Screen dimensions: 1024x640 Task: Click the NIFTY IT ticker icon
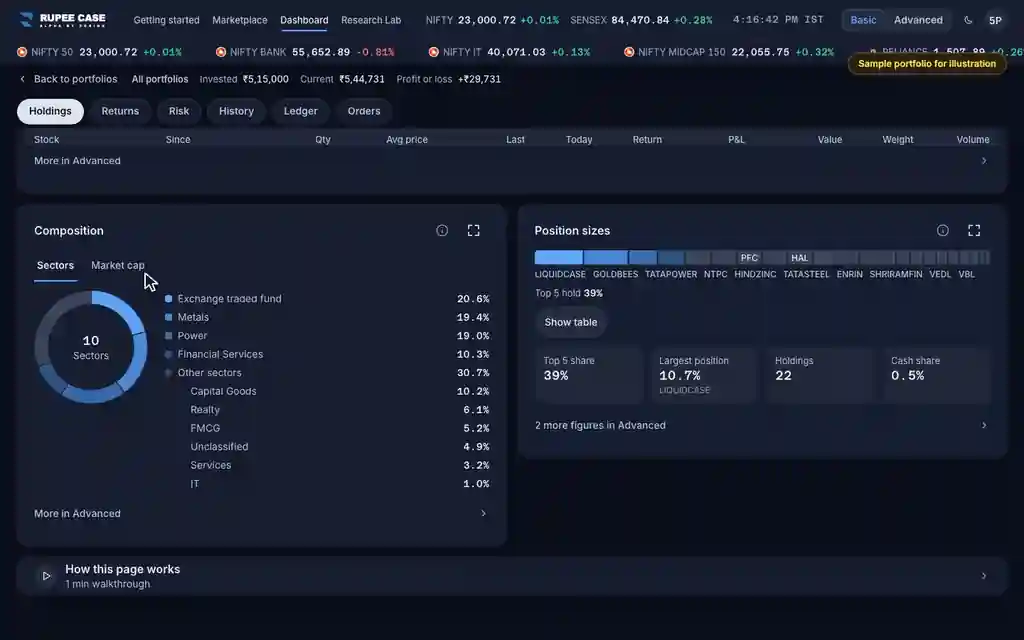[x=434, y=52]
